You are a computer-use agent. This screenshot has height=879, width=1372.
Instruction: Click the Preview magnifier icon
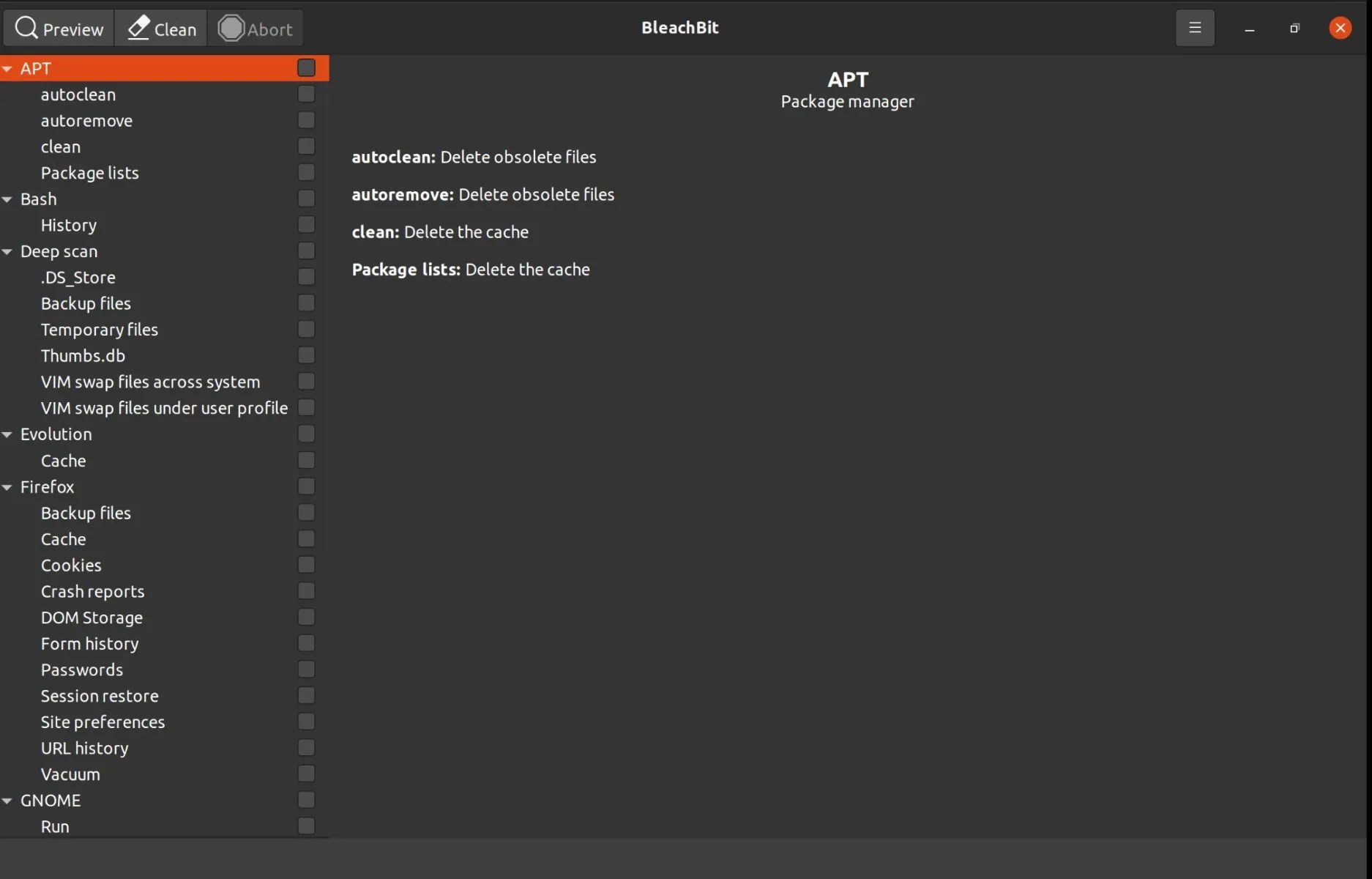point(27,28)
